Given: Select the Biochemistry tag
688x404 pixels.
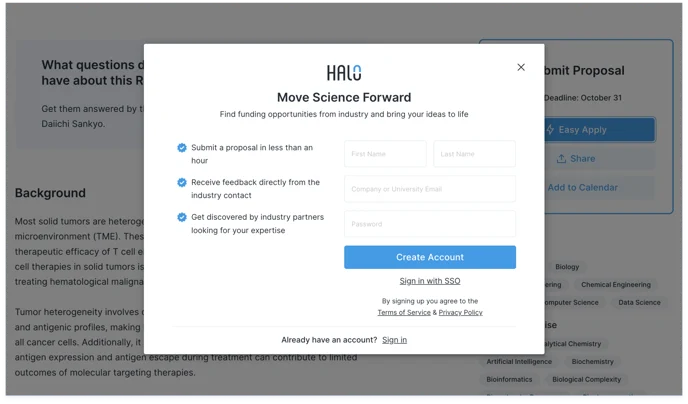Looking at the screenshot, I should coord(592,361).
